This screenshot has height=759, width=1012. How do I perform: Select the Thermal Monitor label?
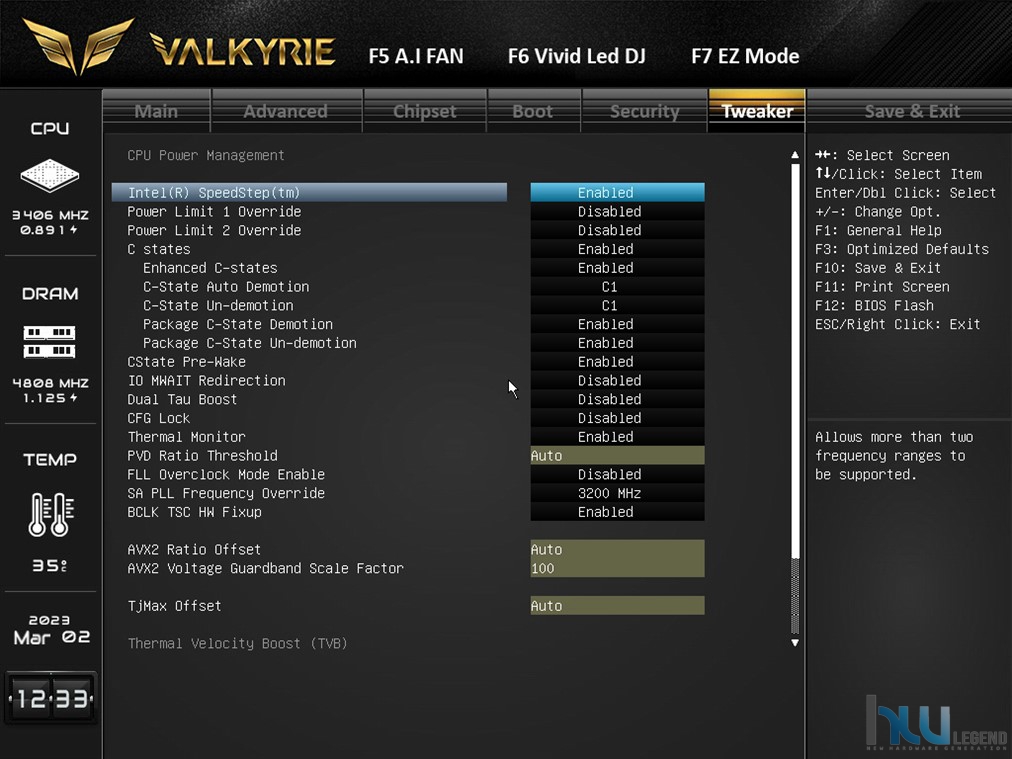(187, 436)
